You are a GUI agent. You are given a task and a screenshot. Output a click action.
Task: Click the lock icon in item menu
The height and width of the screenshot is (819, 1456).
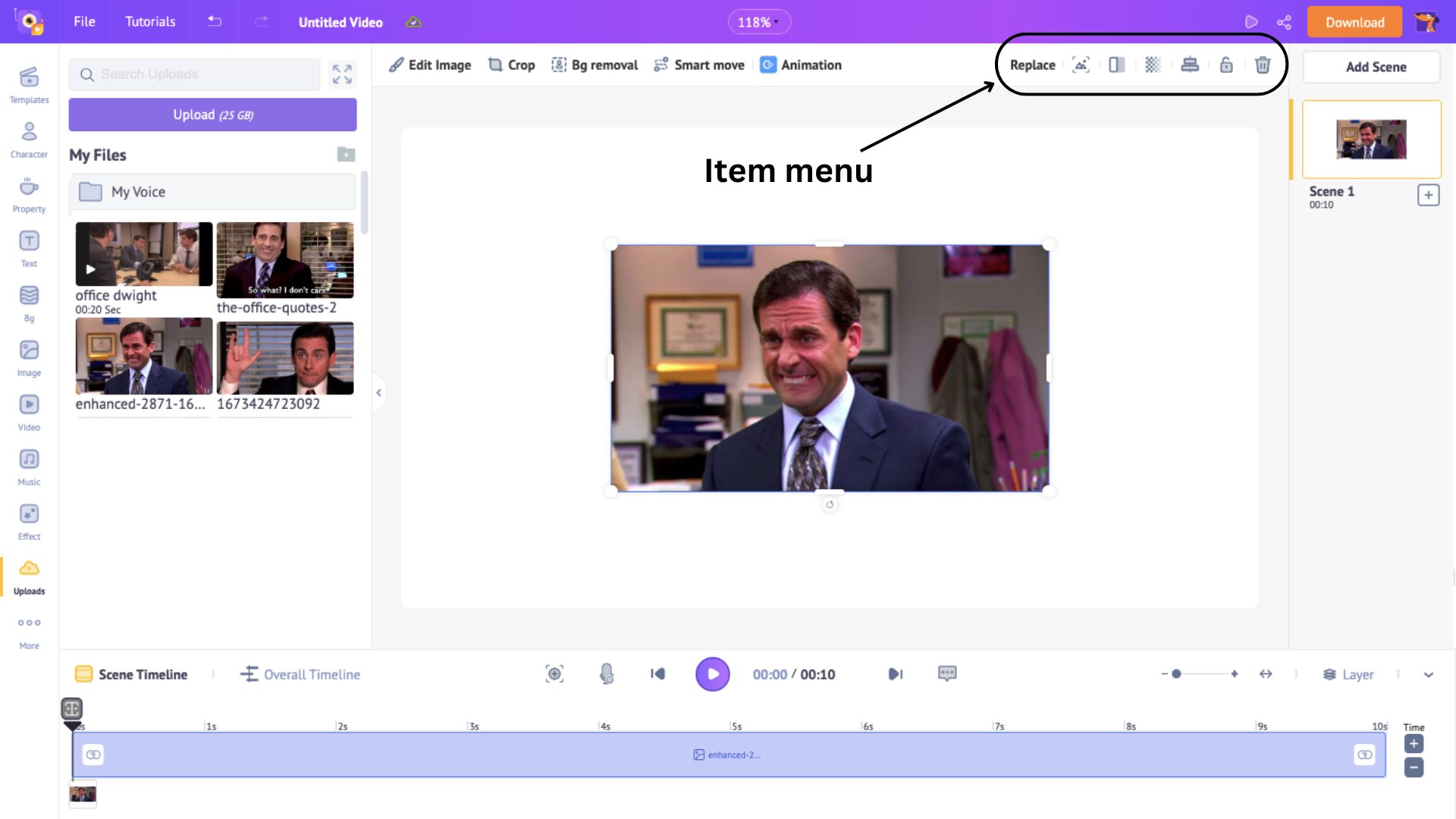(1225, 64)
